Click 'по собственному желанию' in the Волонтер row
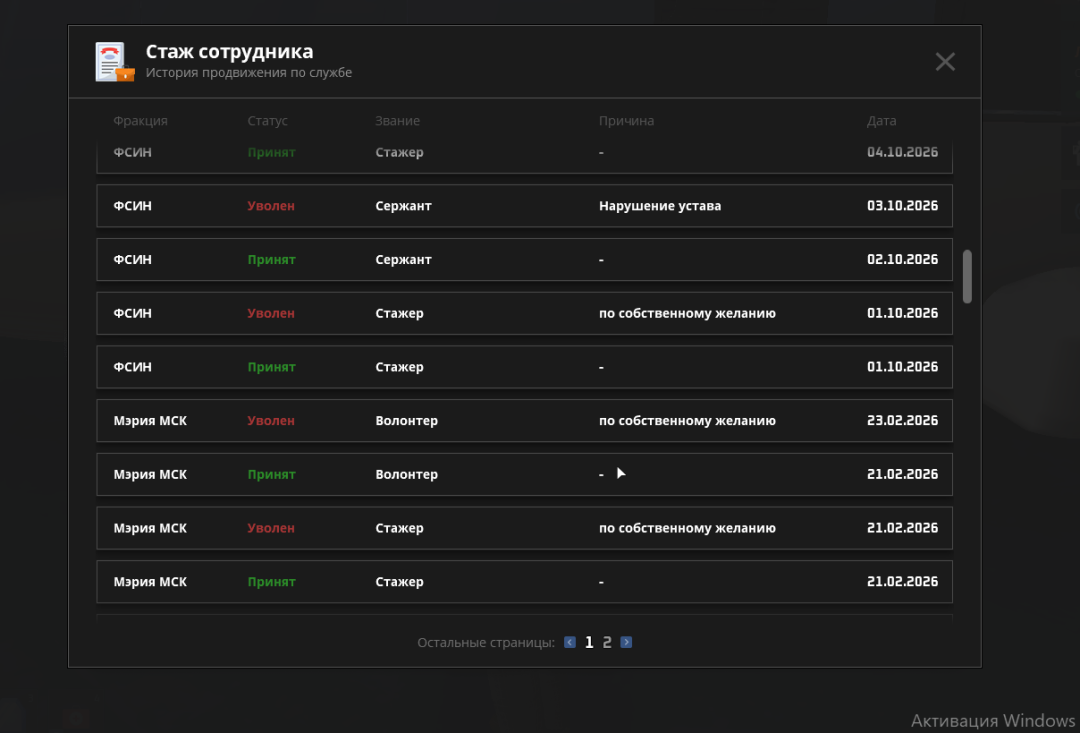1080x733 pixels. tap(687, 421)
